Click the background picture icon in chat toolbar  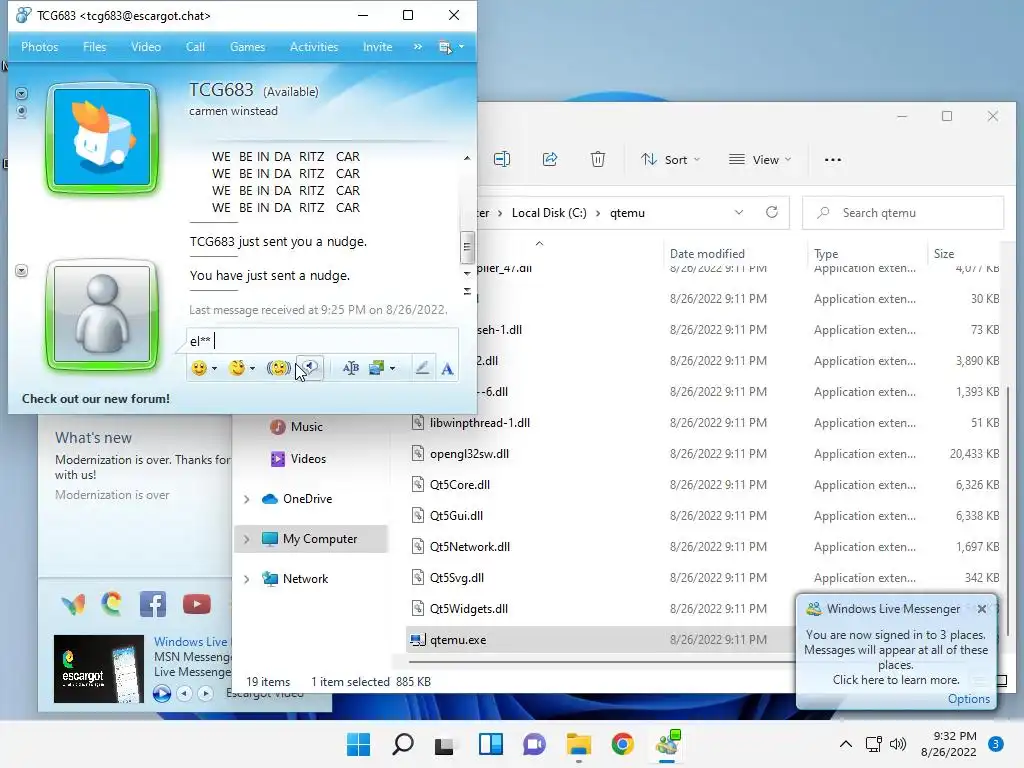377,368
